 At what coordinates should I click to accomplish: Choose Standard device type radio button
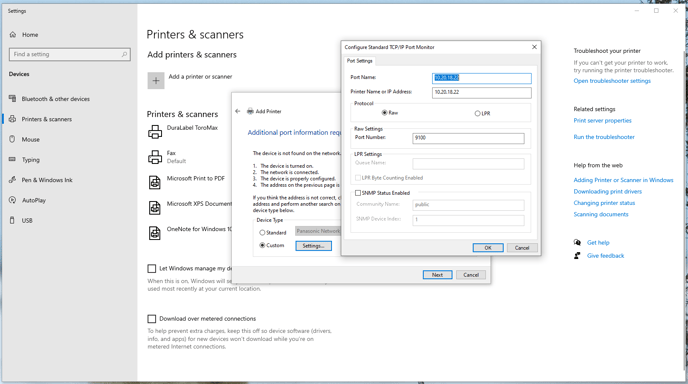[262, 233]
